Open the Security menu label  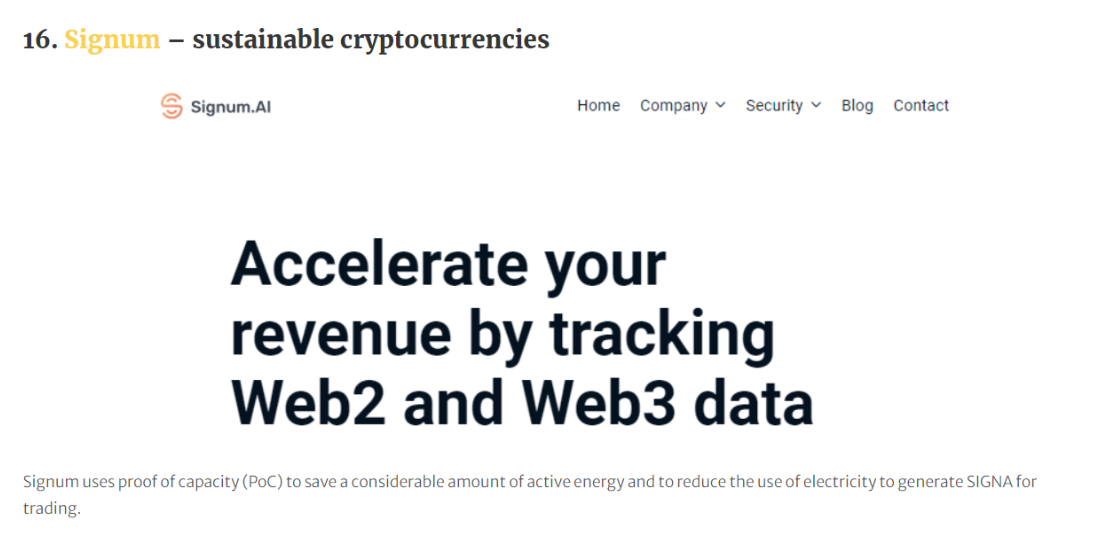click(774, 106)
